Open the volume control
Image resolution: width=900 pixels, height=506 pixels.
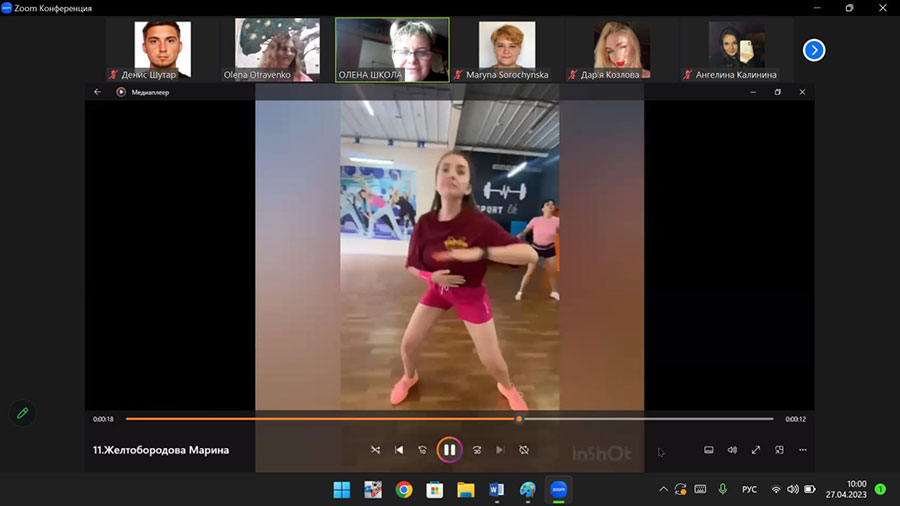tap(732, 450)
